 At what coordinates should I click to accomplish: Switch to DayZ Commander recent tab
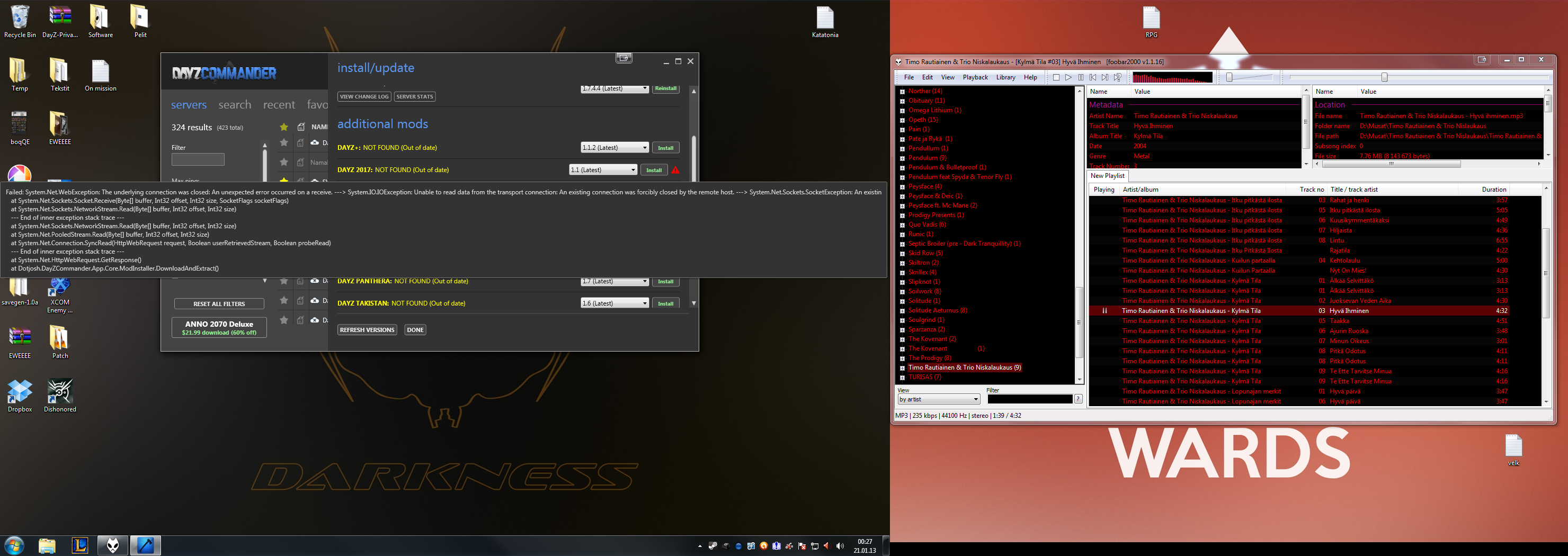coord(279,105)
